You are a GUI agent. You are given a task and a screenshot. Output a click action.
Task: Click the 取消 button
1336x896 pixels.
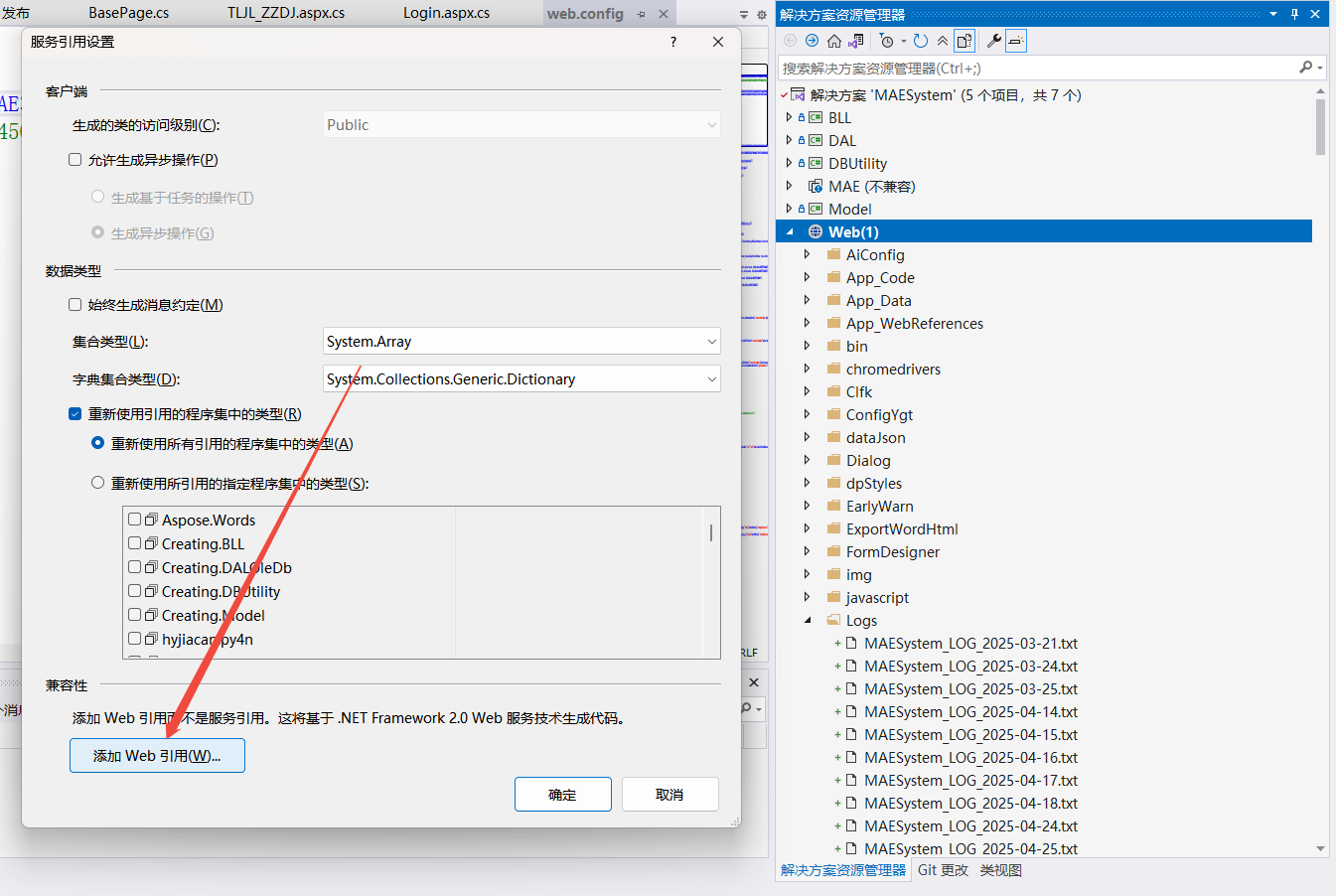pyautogui.click(x=669, y=794)
